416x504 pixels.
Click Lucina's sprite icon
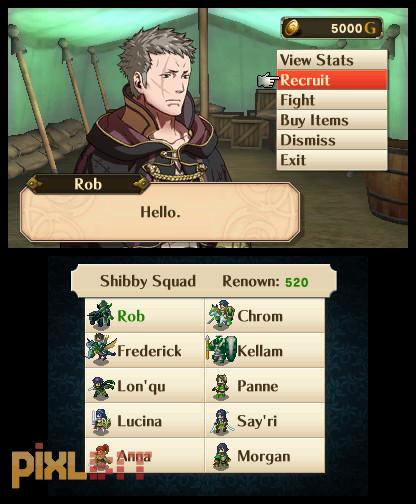click(x=101, y=422)
